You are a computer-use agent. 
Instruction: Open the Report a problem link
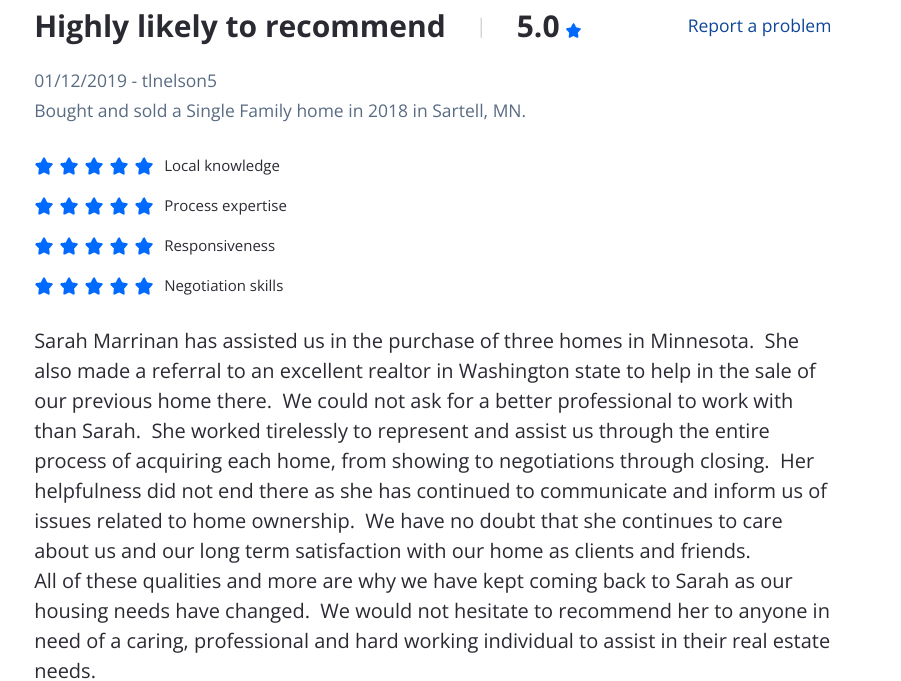click(x=758, y=26)
